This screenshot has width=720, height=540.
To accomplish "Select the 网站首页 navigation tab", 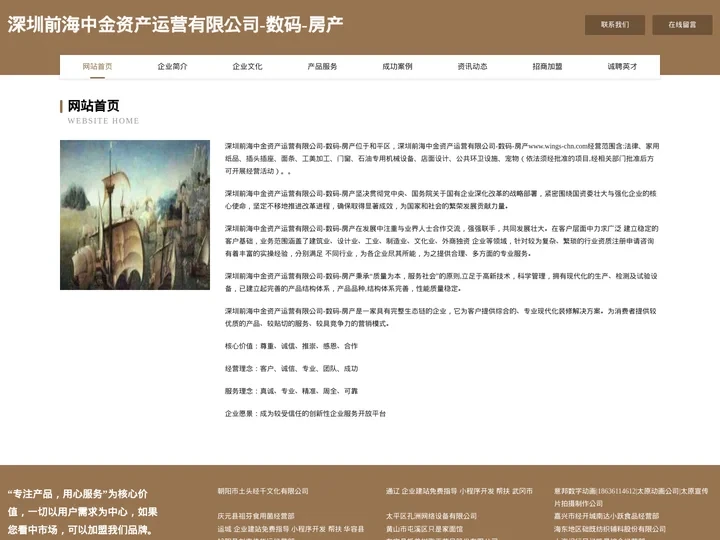I will click(x=97, y=67).
